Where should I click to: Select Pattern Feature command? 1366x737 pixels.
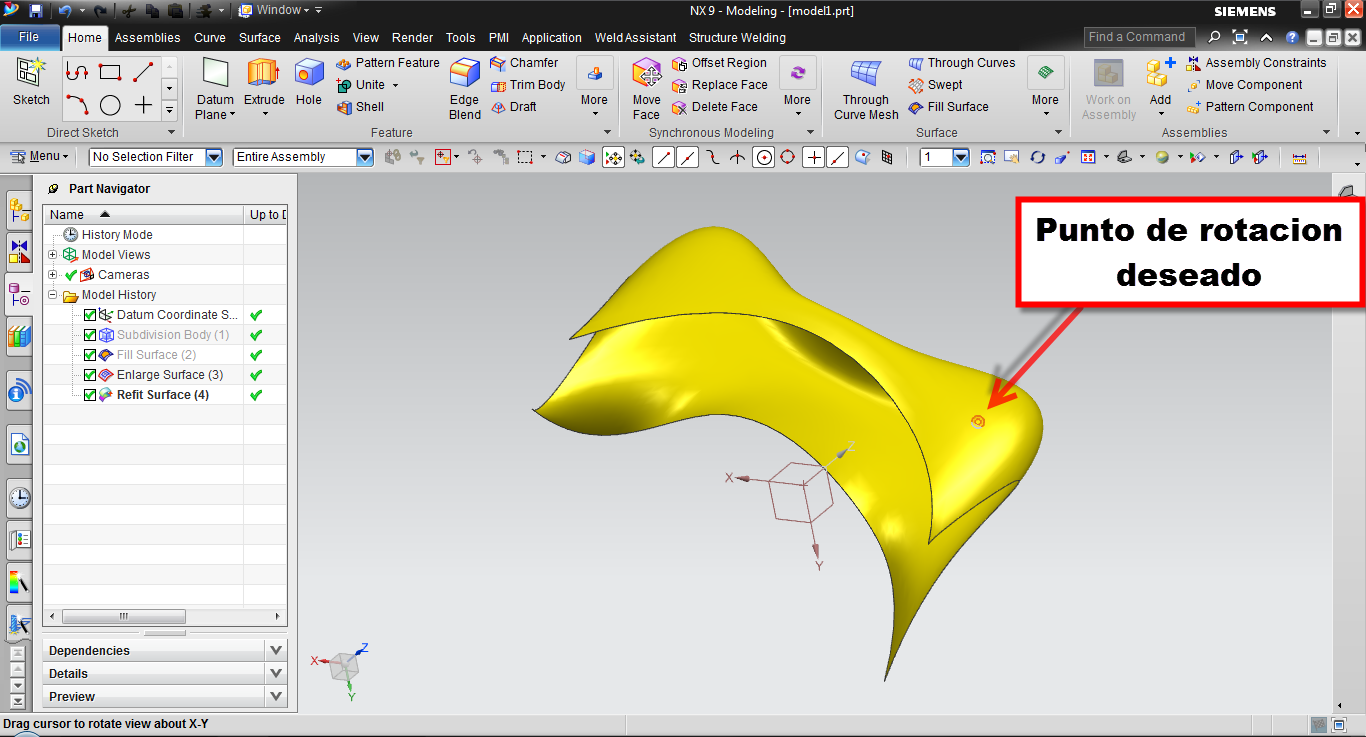pos(387,63)
